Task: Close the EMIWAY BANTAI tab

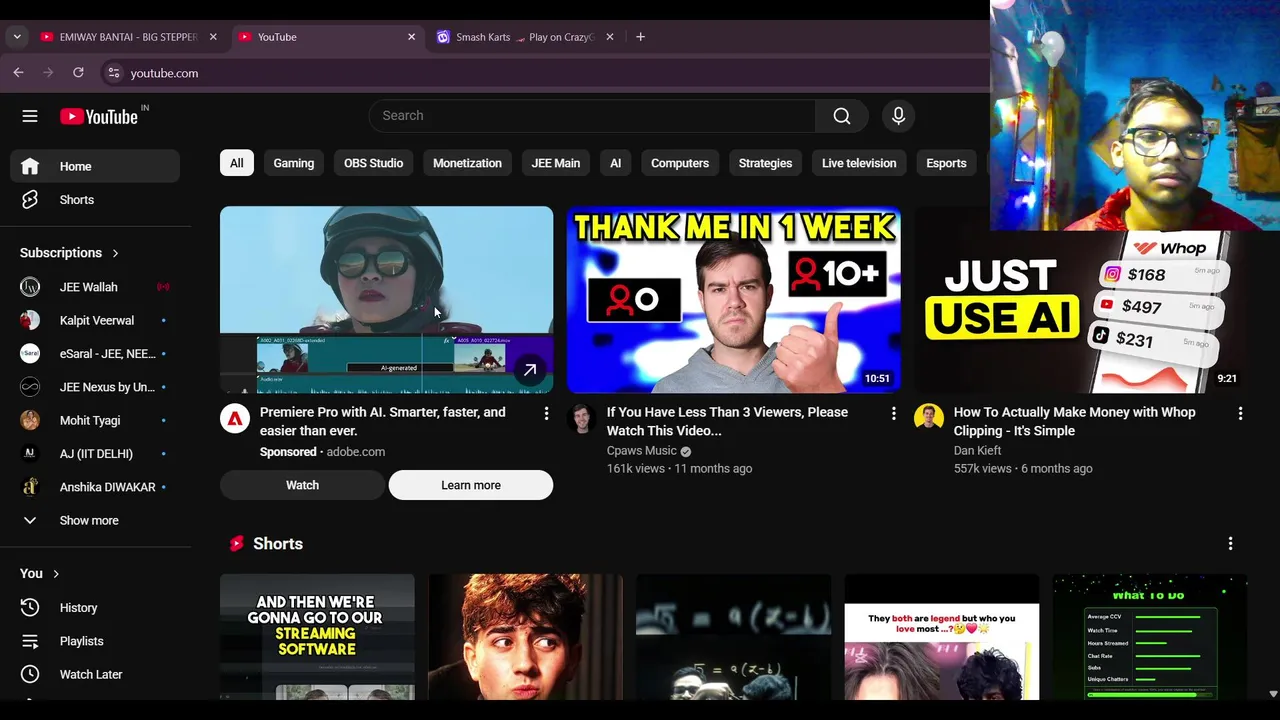Action: (x=213, y=37)
